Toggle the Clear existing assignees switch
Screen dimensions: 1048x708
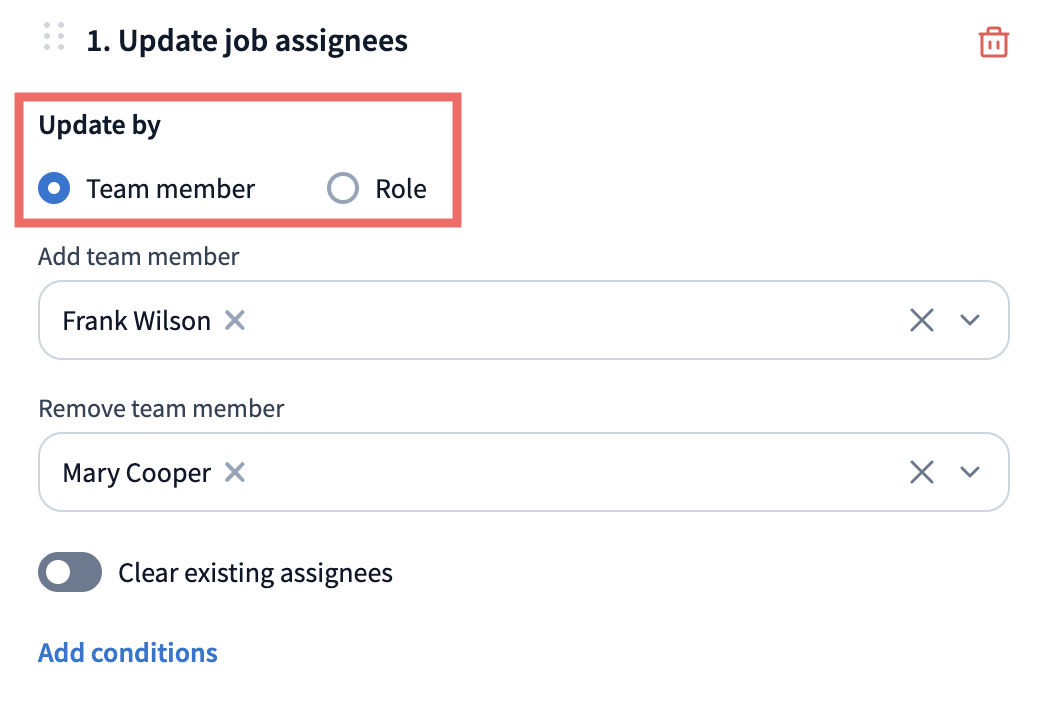click(70, 572)
